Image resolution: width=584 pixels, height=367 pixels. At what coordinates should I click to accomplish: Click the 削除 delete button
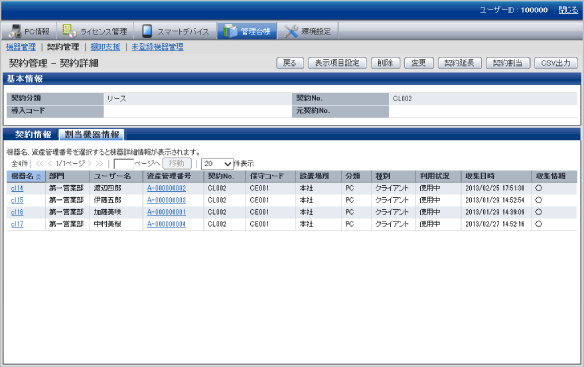[385, 63]
